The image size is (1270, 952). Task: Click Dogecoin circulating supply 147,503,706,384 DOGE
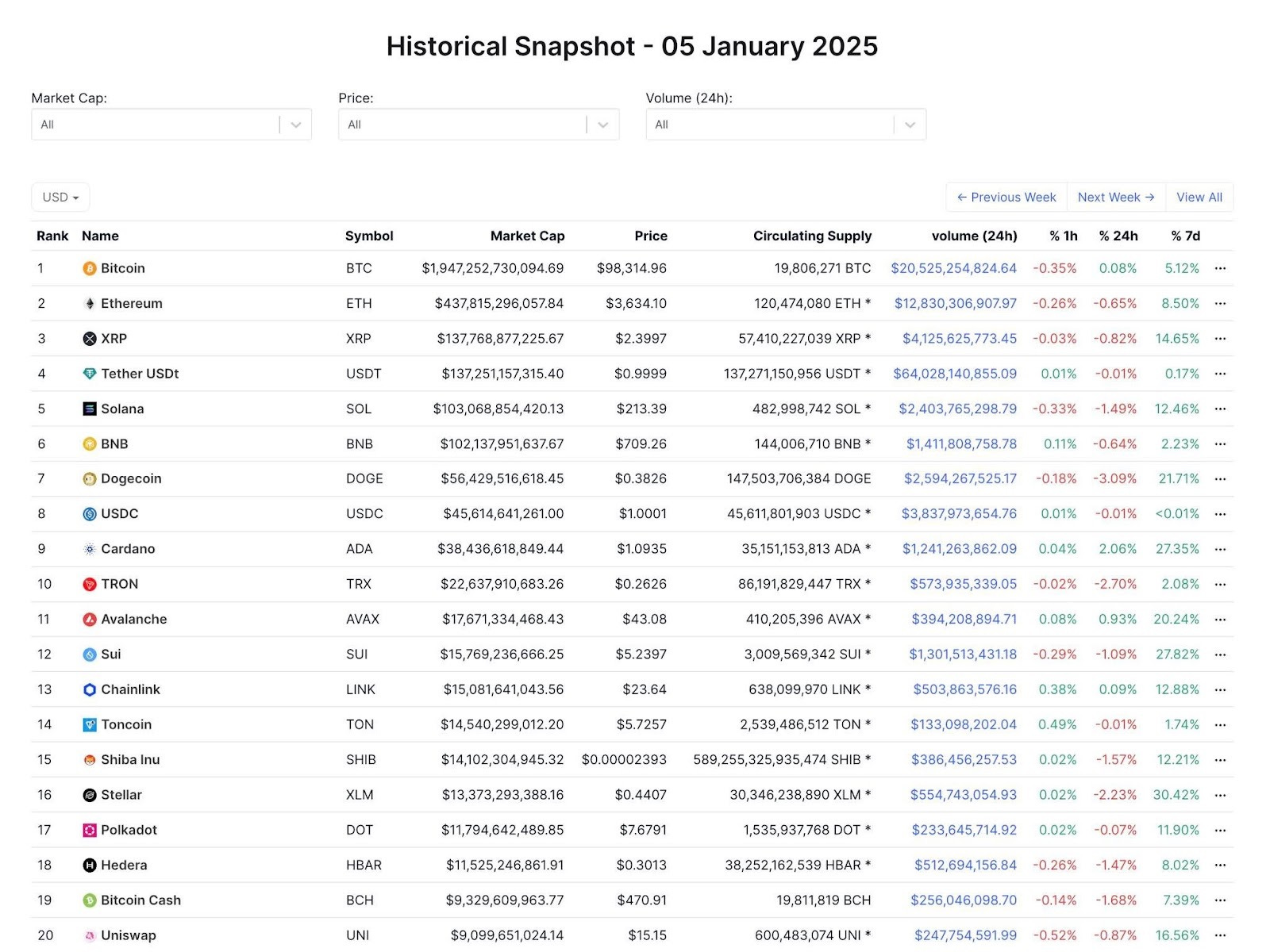[799, 479]
